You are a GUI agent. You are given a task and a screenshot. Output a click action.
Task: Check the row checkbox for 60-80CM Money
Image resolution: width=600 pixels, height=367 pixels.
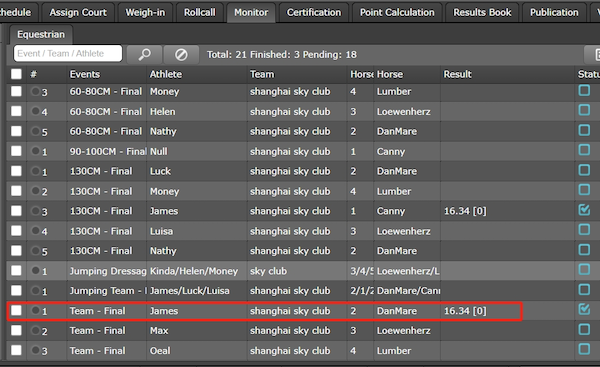click(16, 91)
